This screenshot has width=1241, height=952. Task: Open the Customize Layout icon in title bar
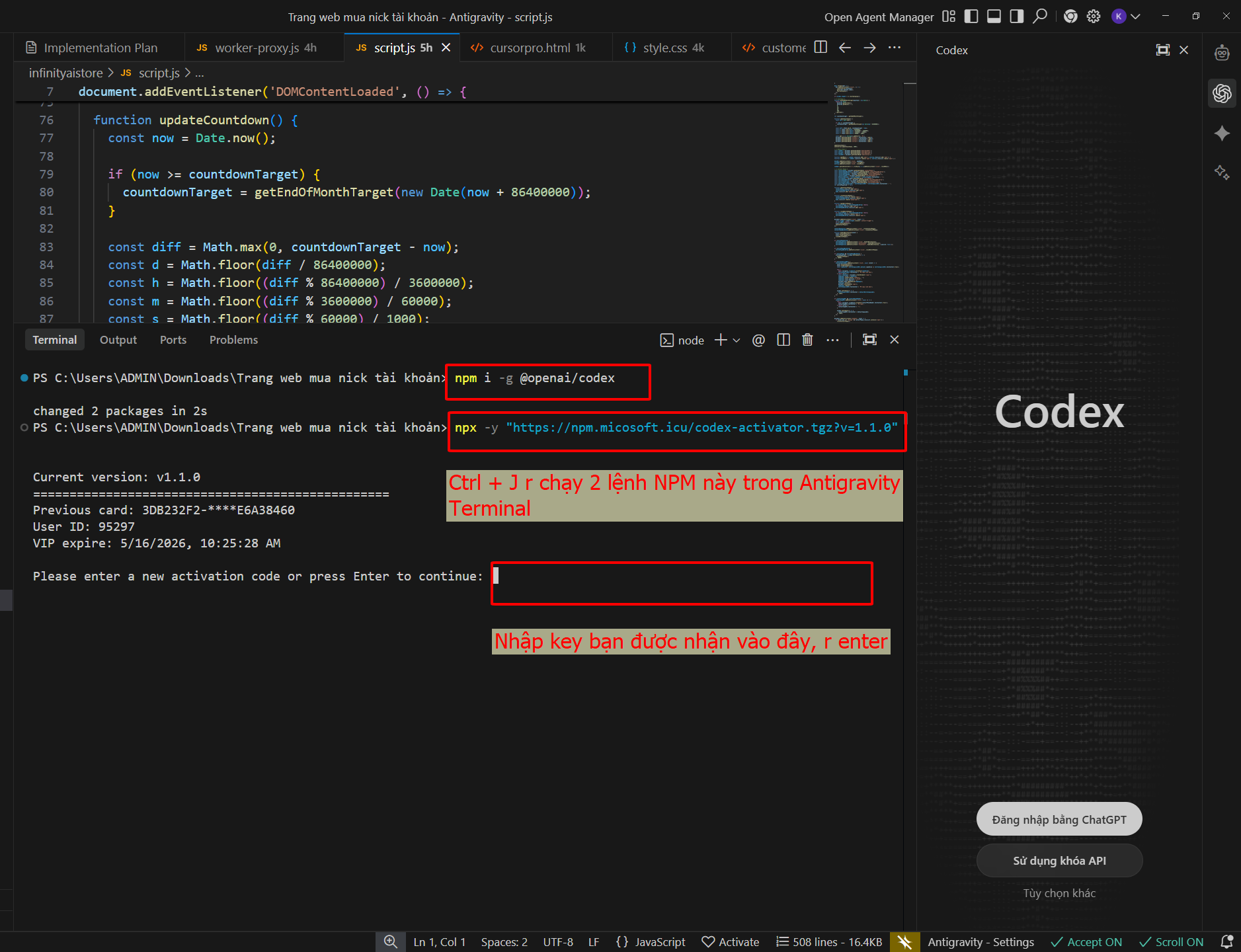tap(949, 17)
